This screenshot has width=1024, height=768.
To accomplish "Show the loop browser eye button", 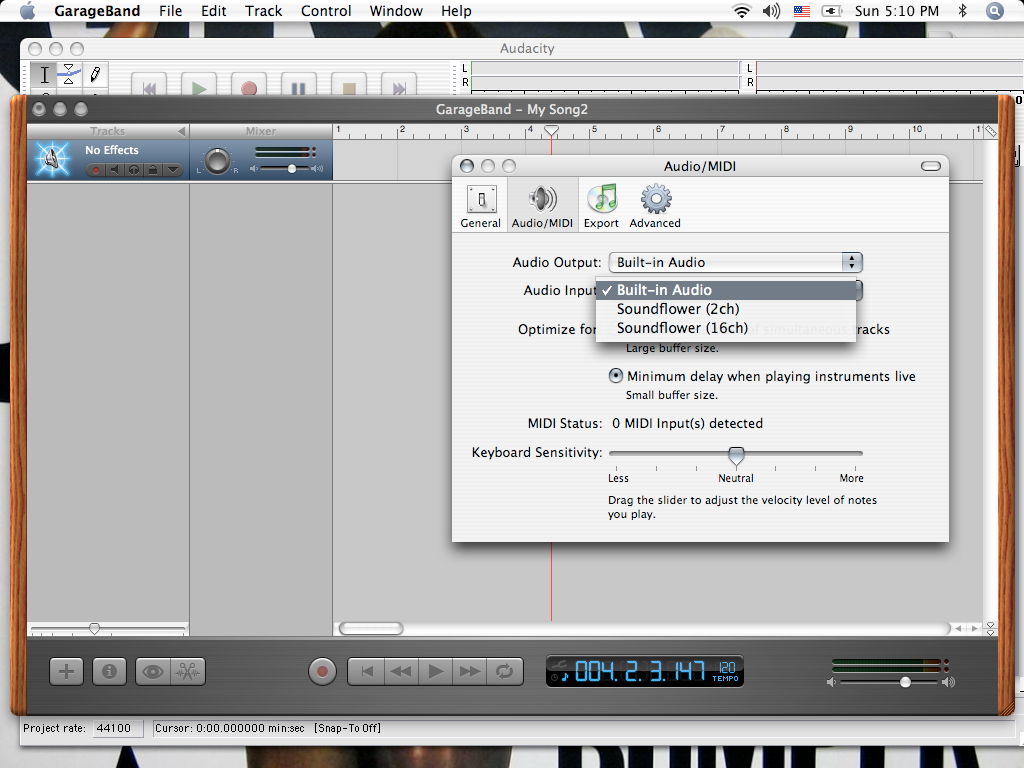I will coord(153,671).
